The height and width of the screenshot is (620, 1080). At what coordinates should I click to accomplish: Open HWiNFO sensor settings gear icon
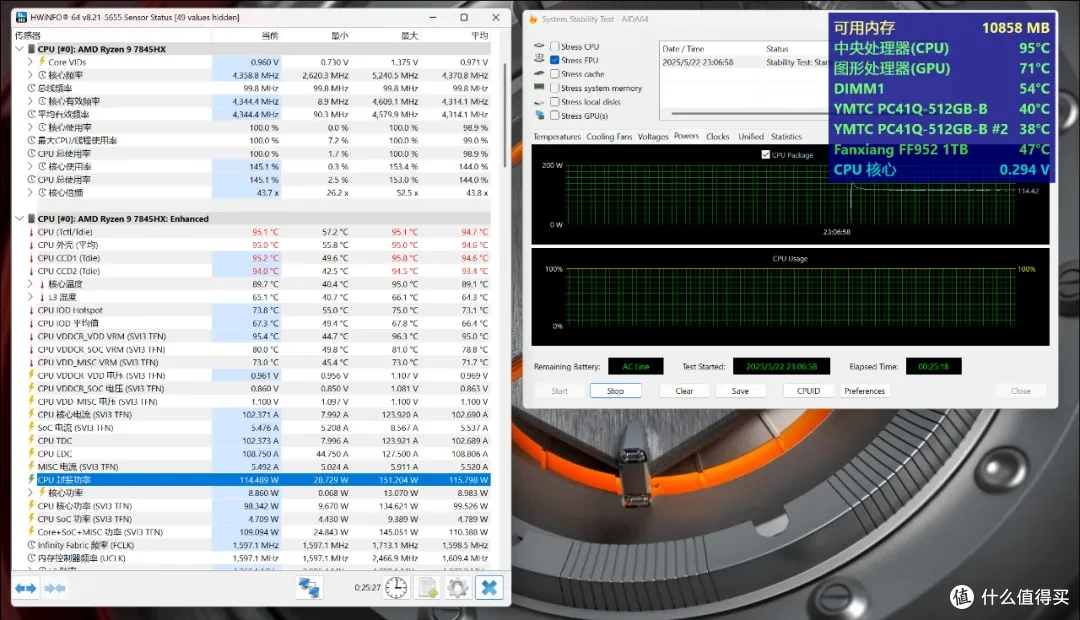(458, 588)
